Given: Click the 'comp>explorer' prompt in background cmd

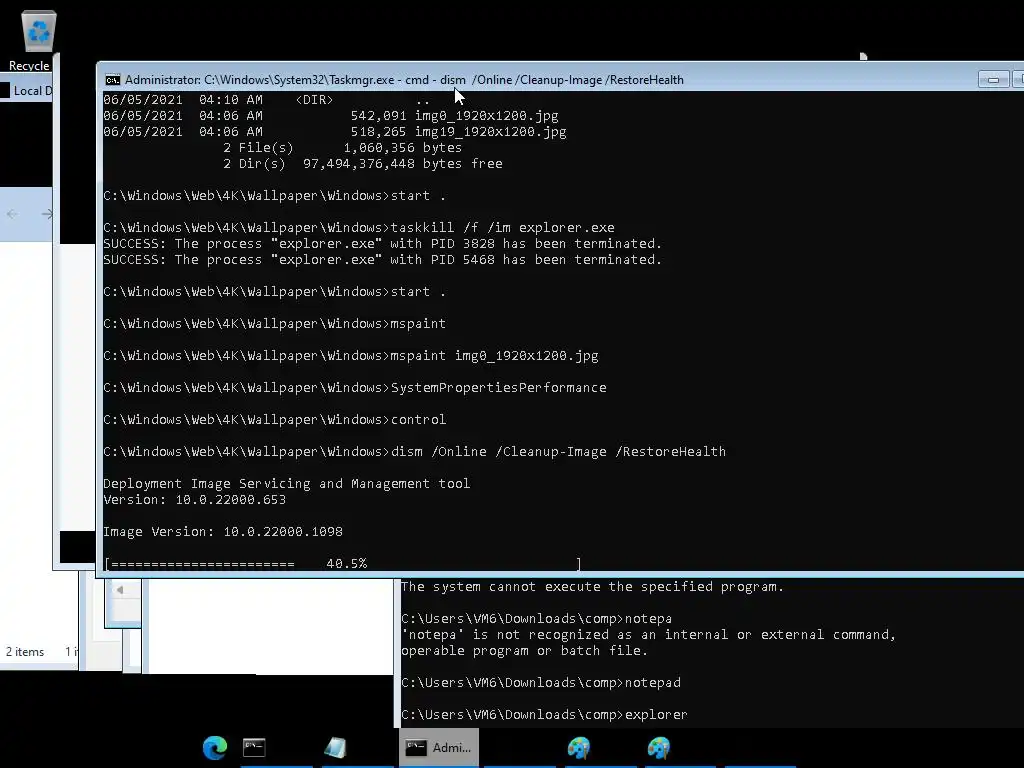Looking at the screenshot, I should (x=544, y=715).
